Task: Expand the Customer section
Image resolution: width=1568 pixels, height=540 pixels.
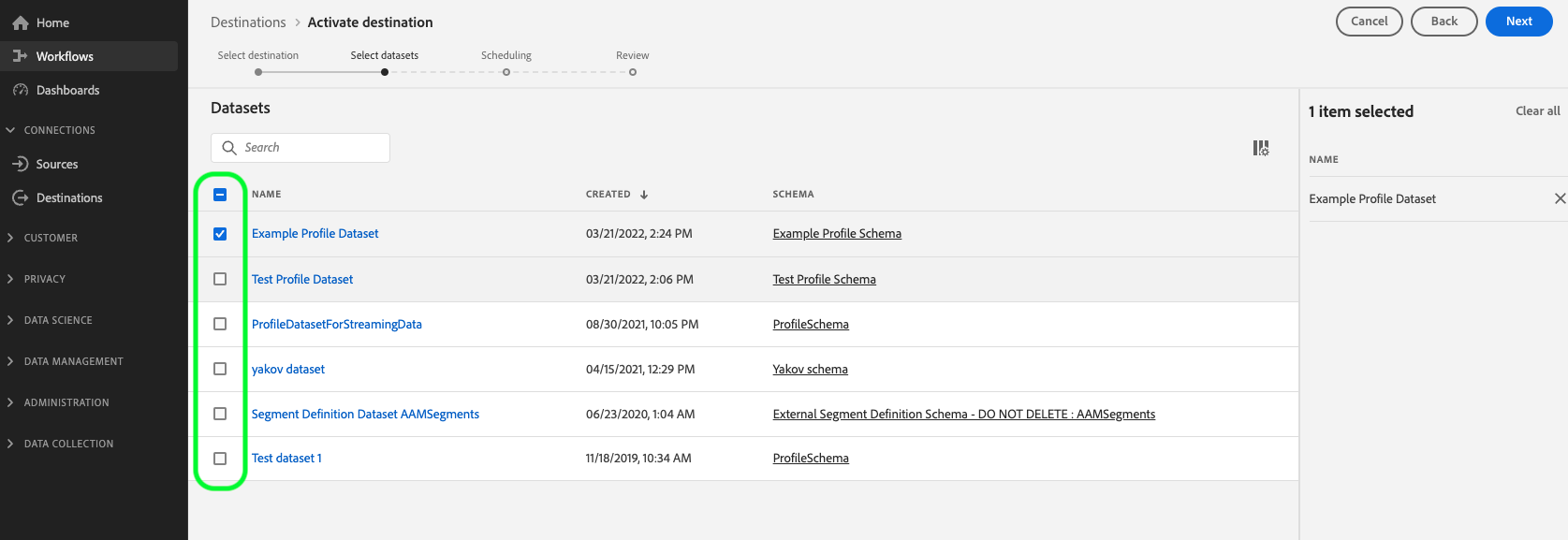Action: point(11,238)
